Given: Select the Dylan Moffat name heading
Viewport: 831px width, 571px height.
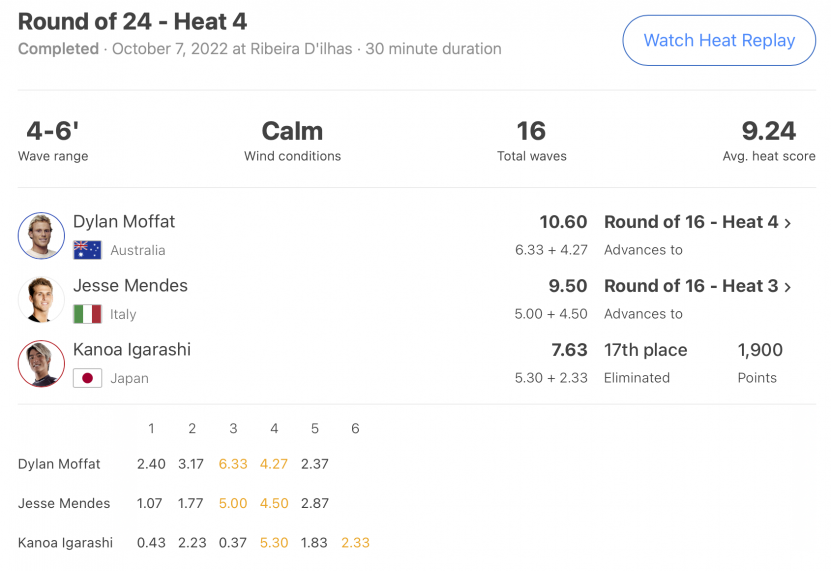Looking at the screenshot, I should click(x=124, y=222).
